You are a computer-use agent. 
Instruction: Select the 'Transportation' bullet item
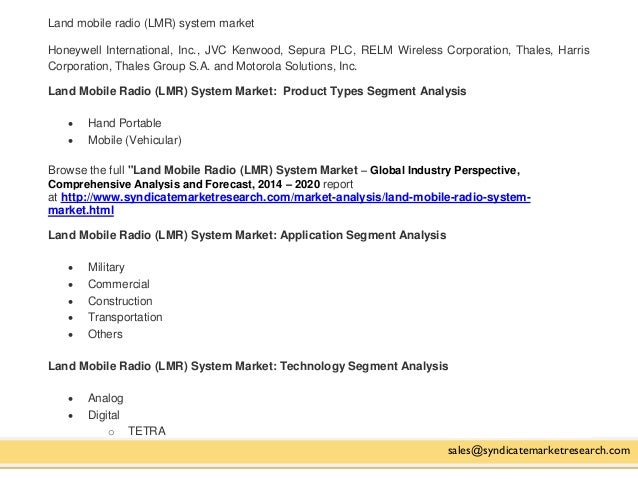pyautogui.click(x=125, y=317)
